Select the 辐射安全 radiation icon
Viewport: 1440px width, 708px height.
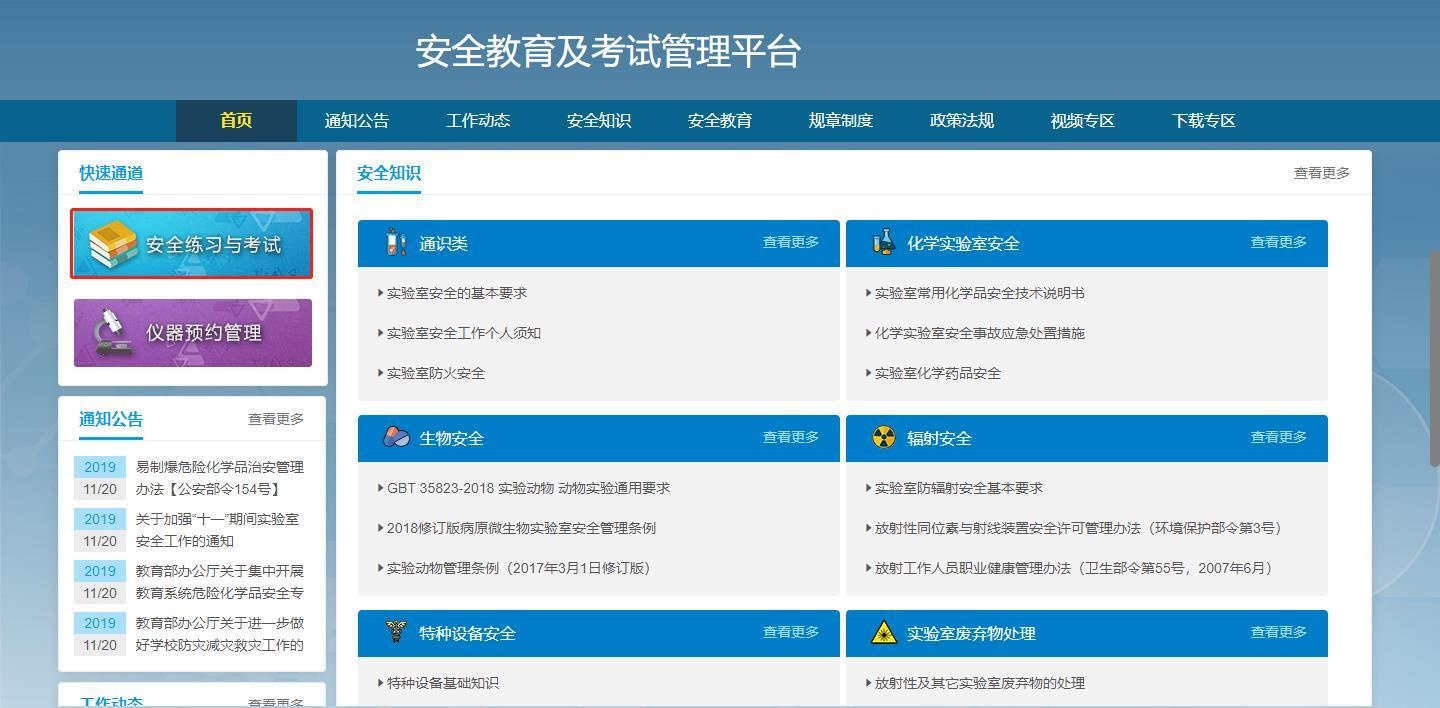point(883,437)
